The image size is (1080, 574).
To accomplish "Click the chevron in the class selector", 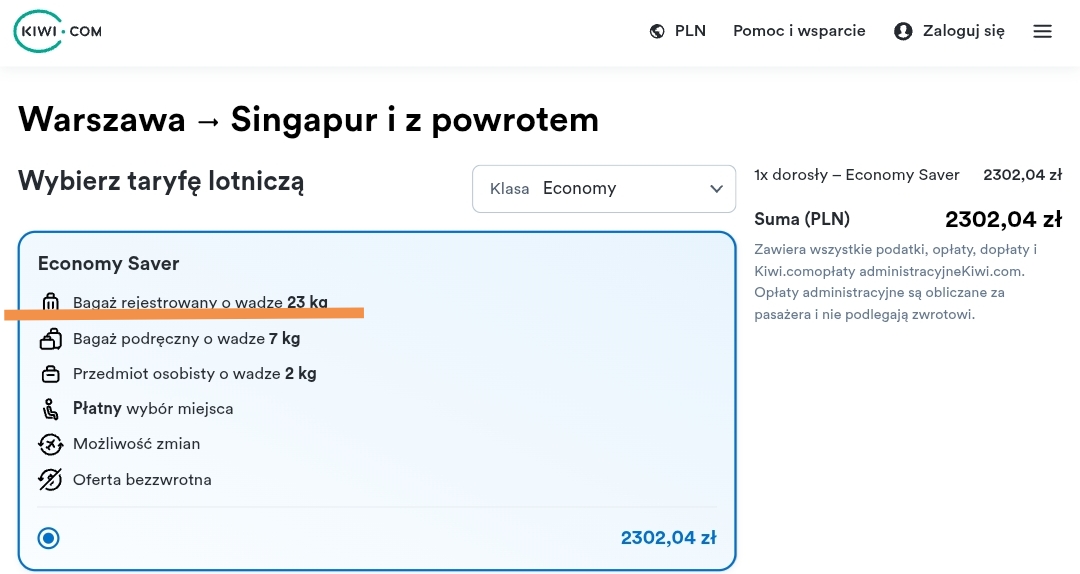I will click(x=716, y=189).
